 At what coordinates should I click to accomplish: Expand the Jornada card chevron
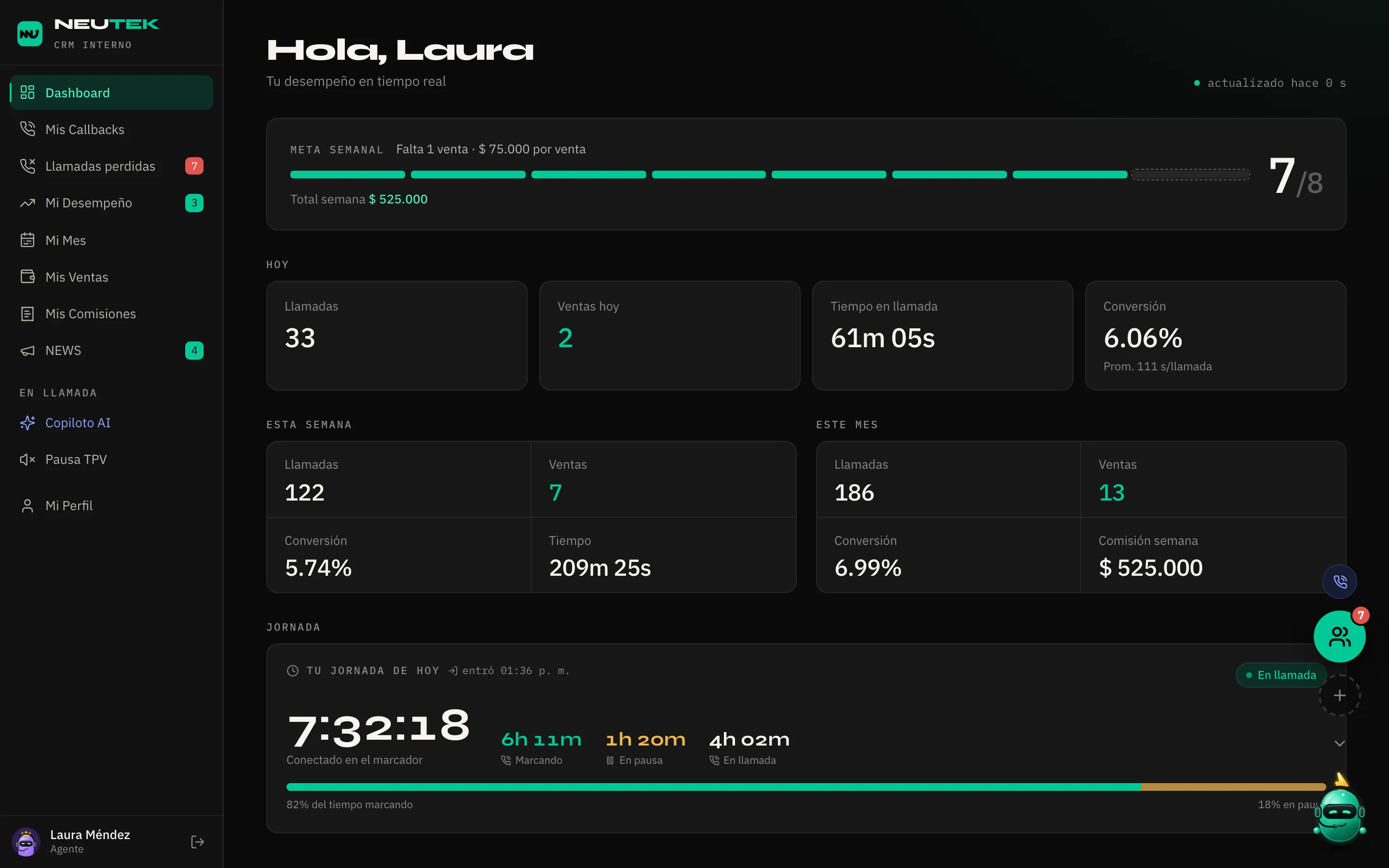tap(1340, 744)
